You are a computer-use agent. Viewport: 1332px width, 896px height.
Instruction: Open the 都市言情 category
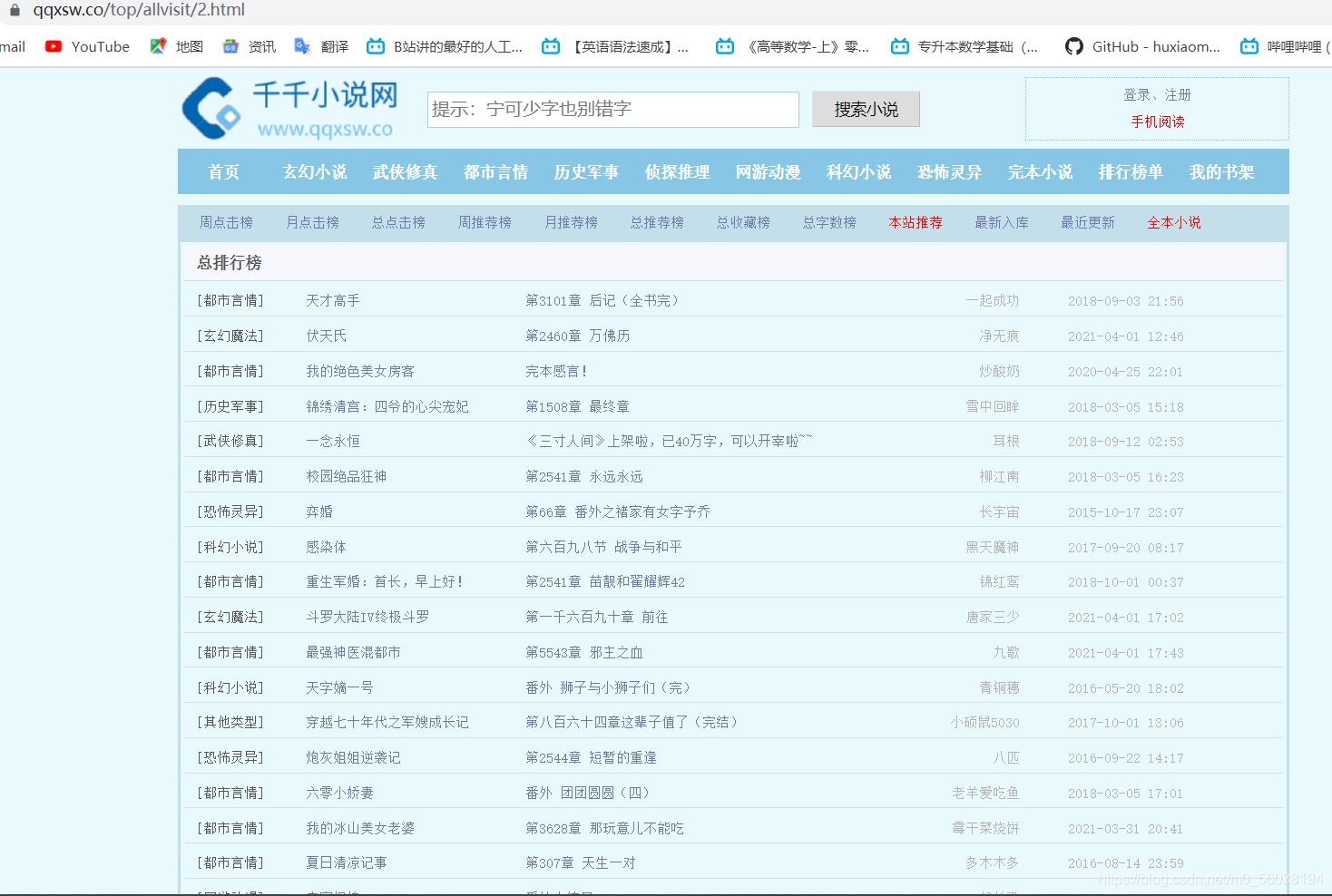tap(496, 171)
